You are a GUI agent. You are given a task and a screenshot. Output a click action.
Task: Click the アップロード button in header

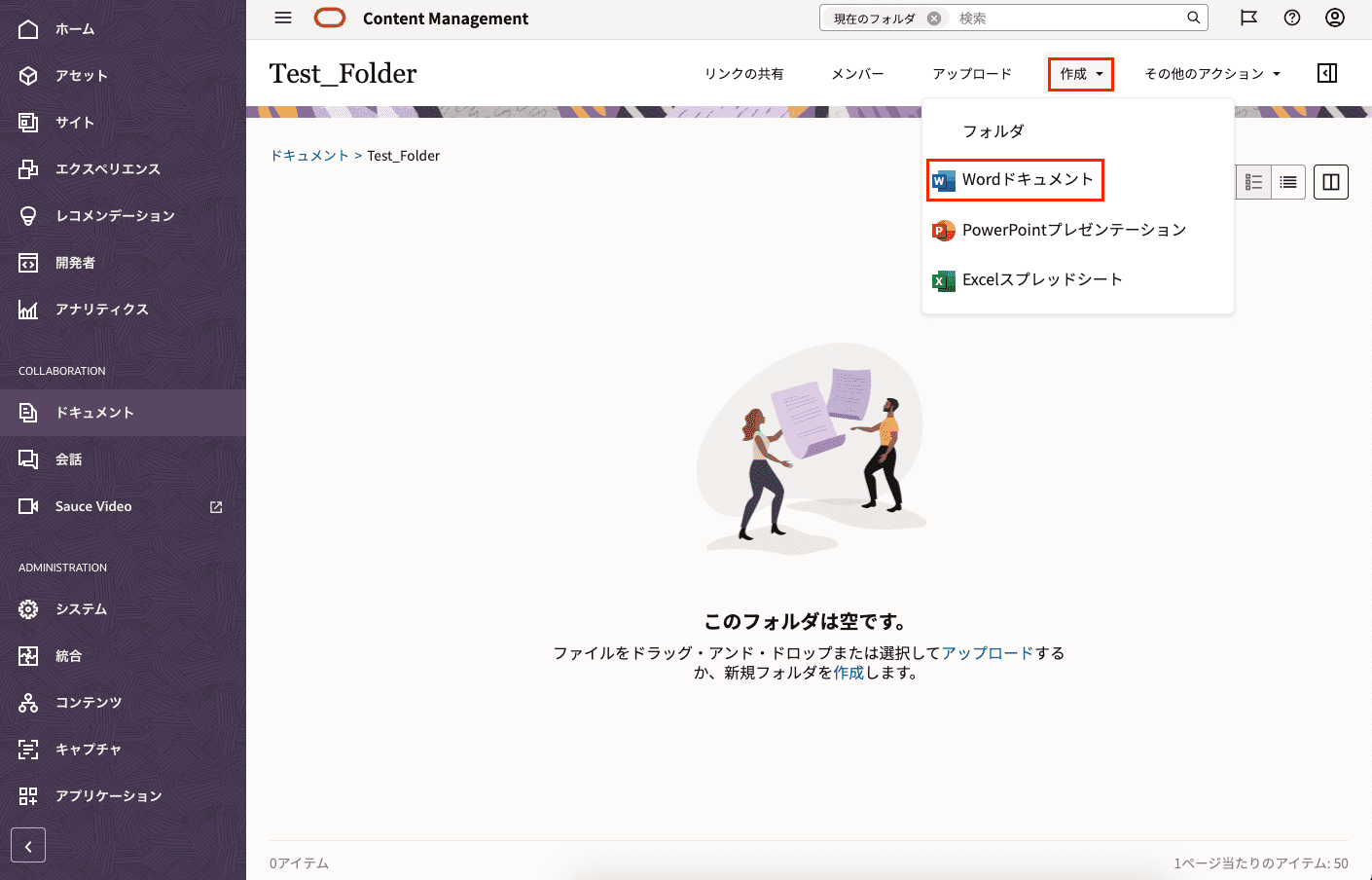click(x=971, y=74)
